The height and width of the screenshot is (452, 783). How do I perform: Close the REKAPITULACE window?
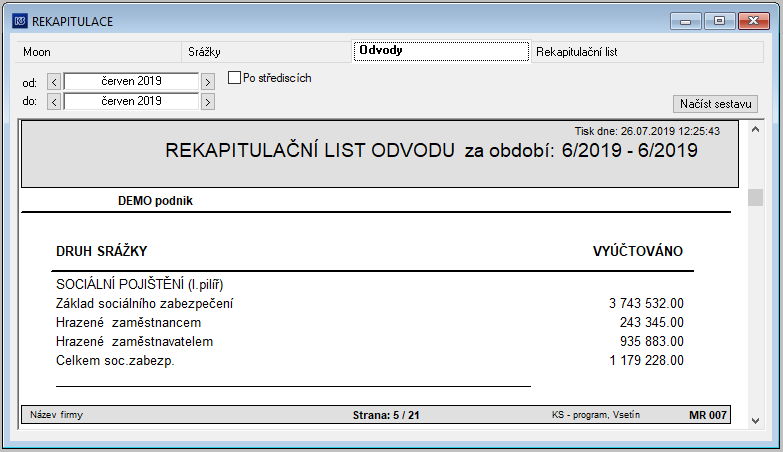(754, 21)
